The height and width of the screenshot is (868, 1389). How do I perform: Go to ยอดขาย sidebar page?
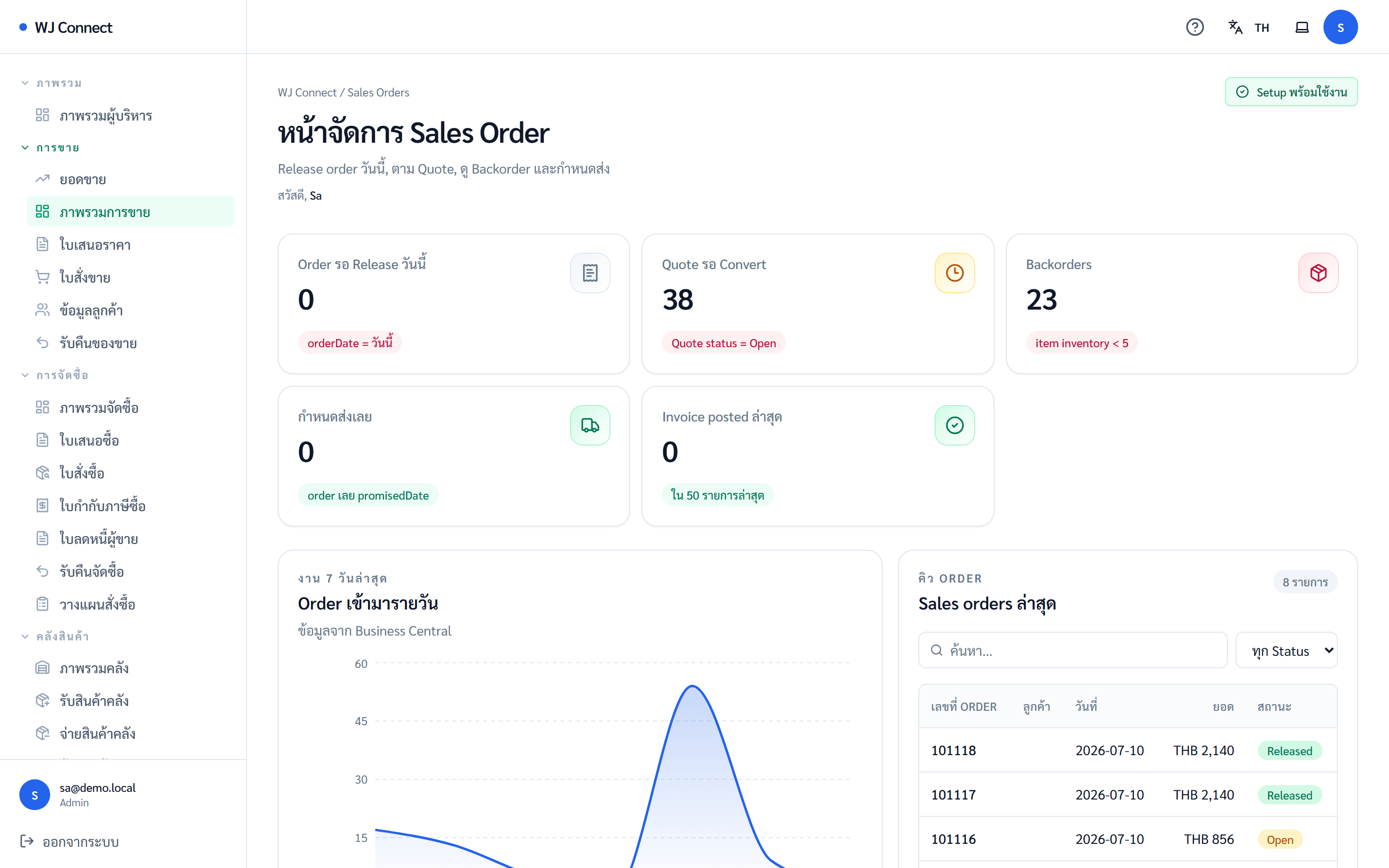pyautogui.click(x=130, y=180)
